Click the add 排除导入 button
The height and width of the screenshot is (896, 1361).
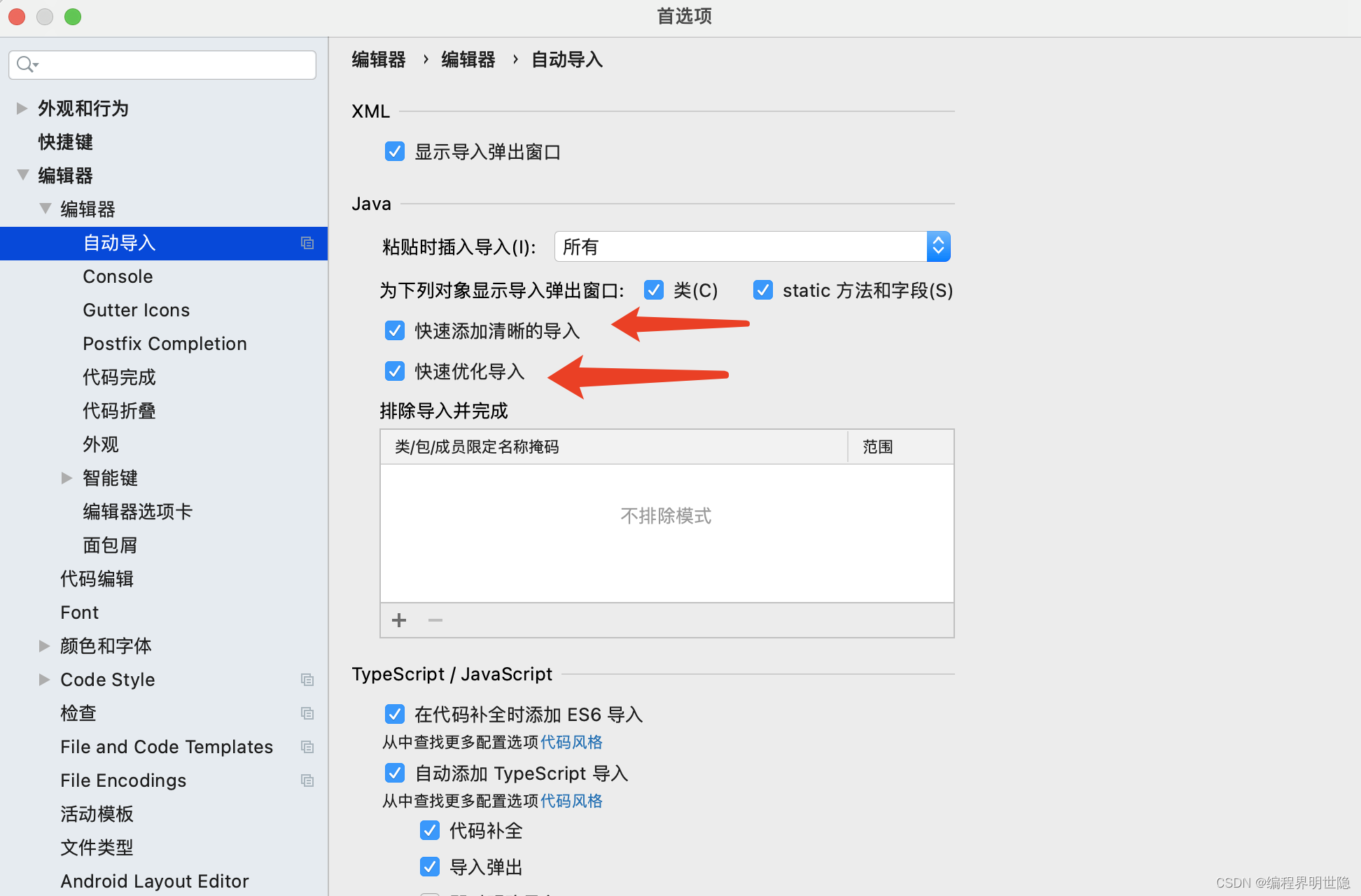tap(398, 621)
